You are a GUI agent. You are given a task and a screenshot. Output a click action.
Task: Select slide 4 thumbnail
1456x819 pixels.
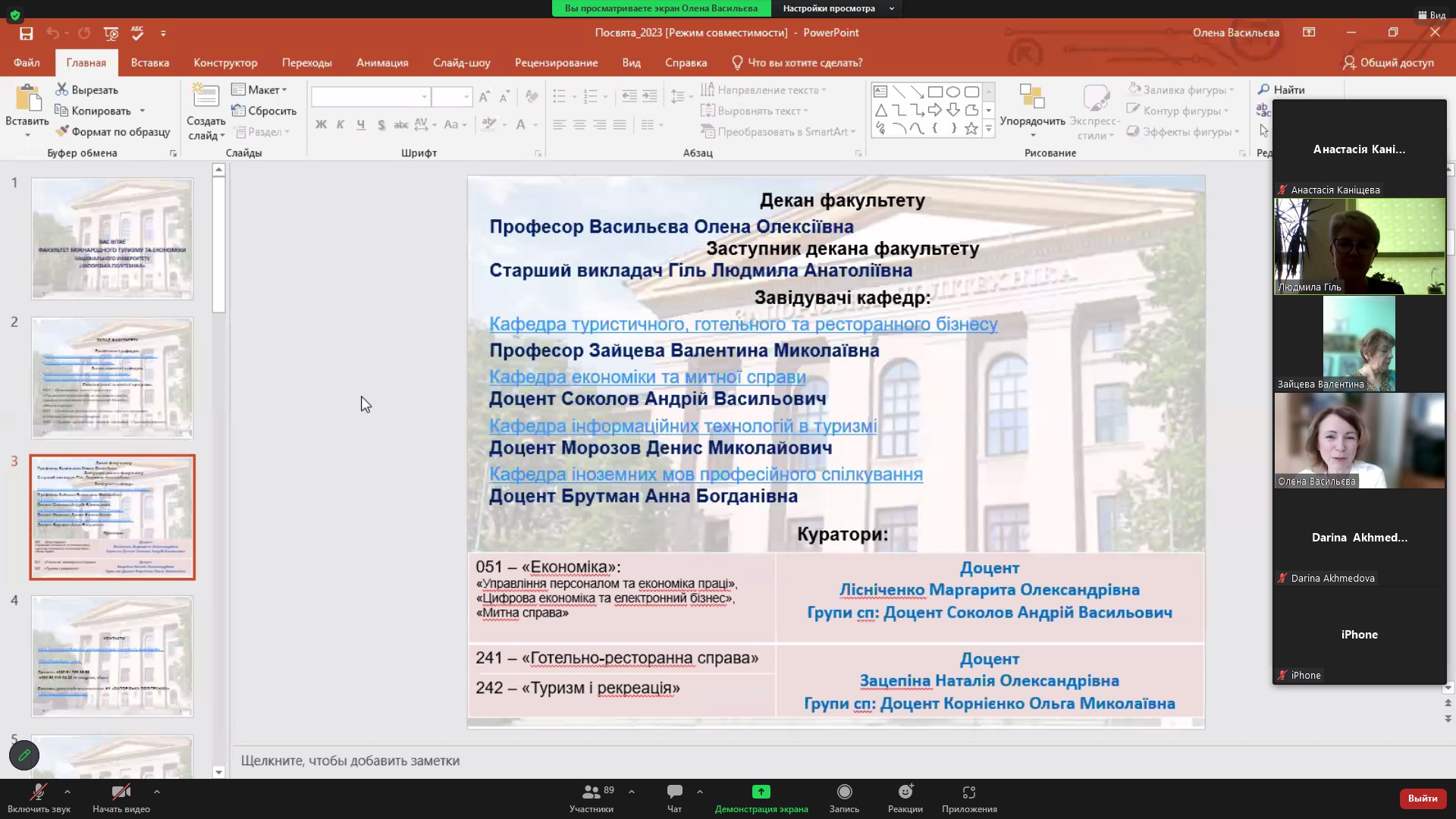pos(112,656)
